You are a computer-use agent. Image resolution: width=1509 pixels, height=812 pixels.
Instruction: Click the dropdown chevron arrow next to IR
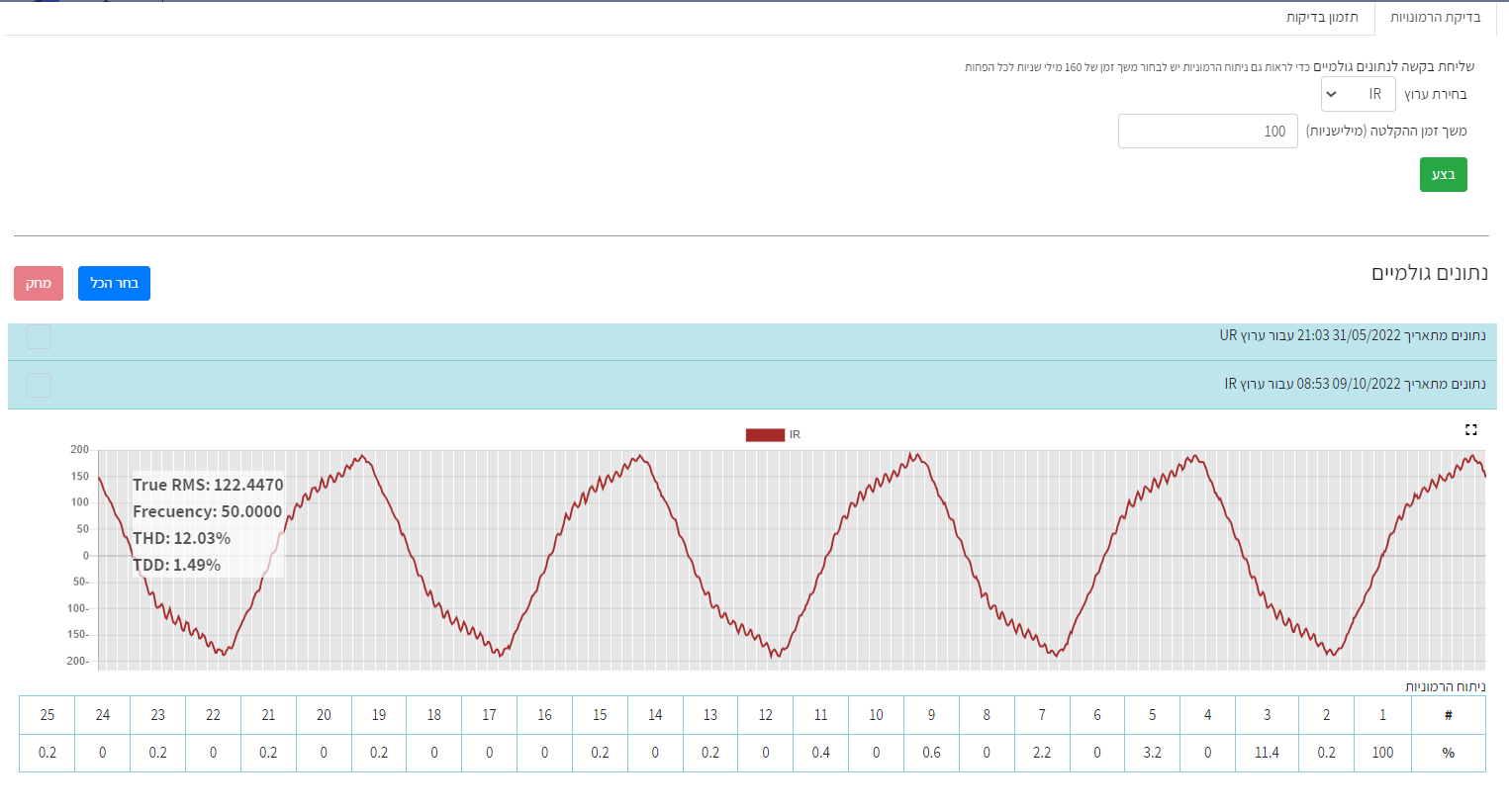[1332, 94]
